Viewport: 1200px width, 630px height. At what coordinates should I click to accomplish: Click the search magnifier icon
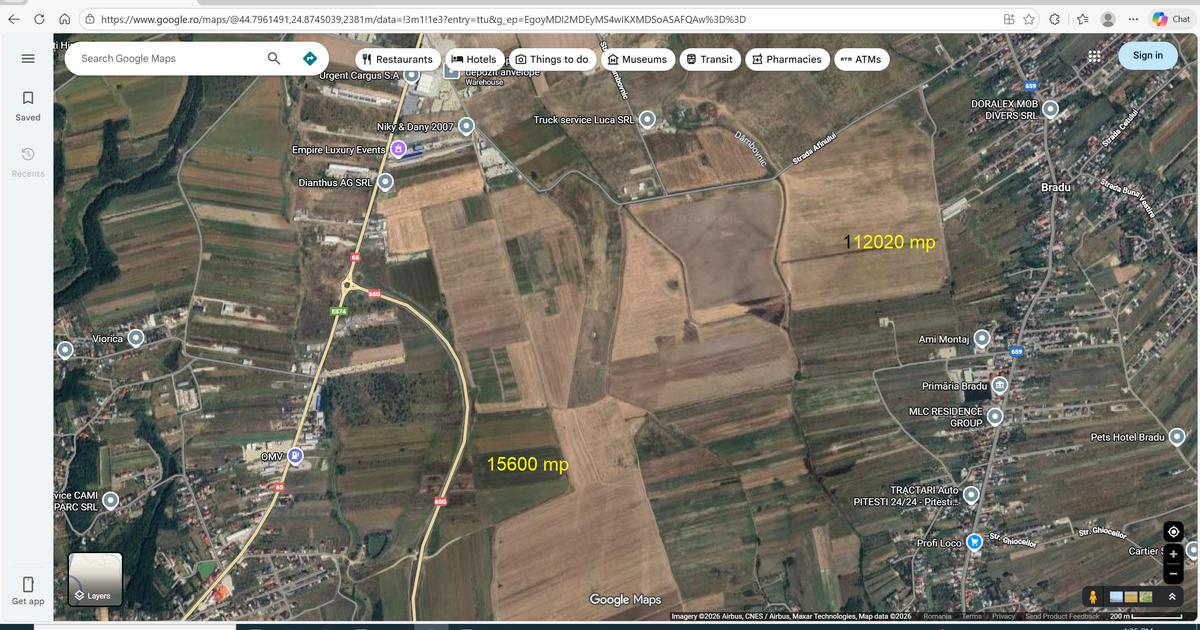272,58
